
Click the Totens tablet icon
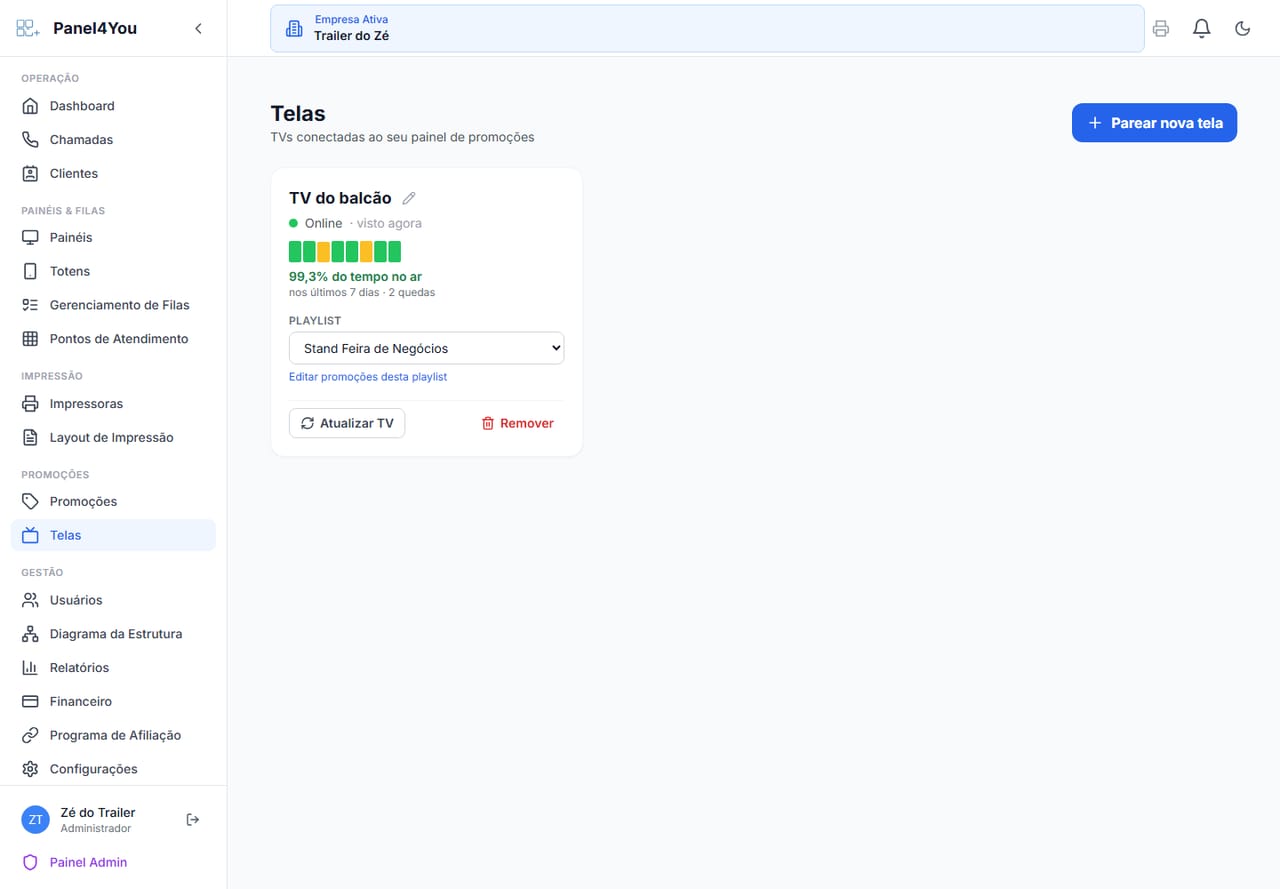click(30, 271)
